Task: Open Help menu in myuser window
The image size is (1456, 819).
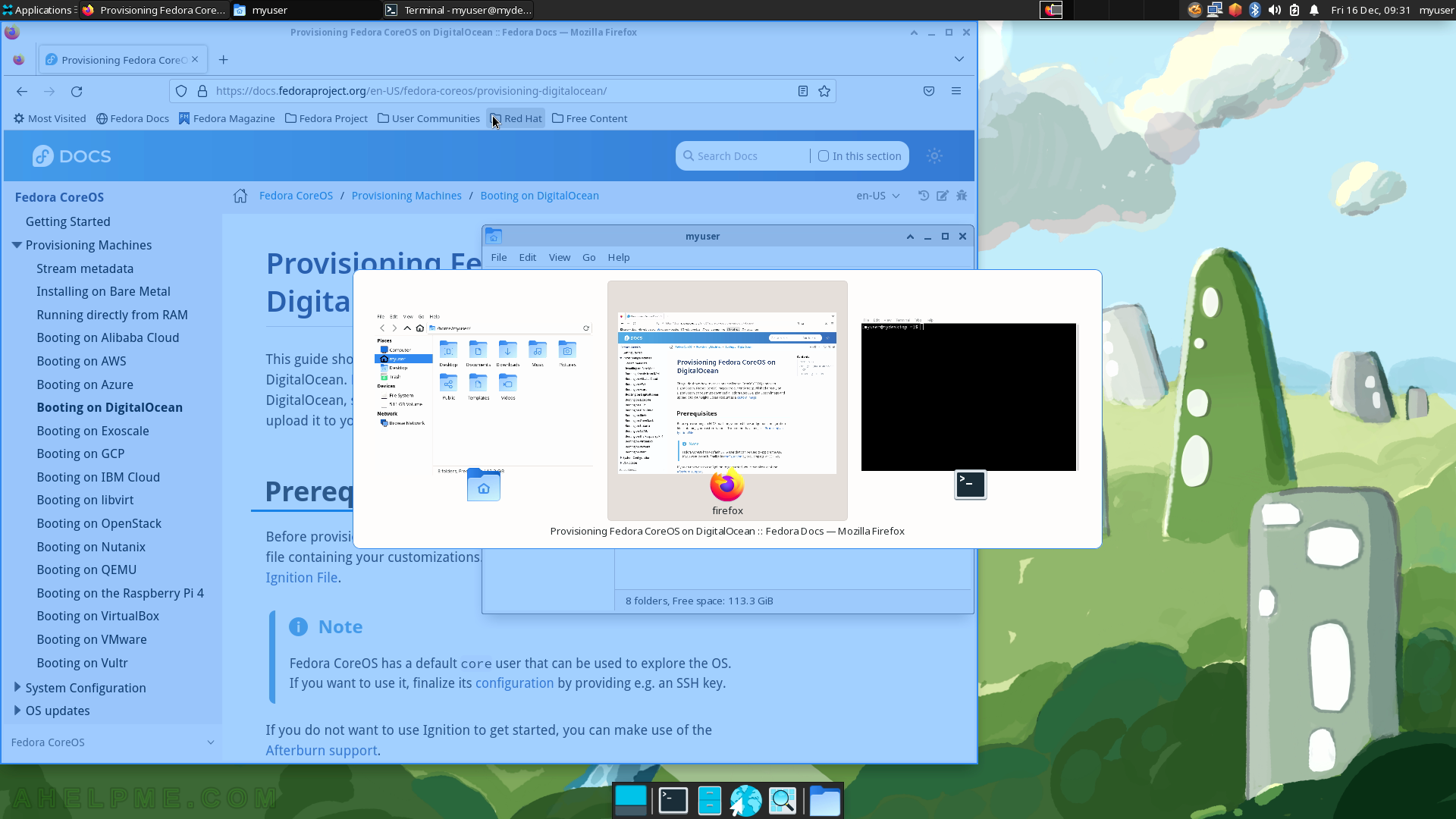Action: (619, 258)
